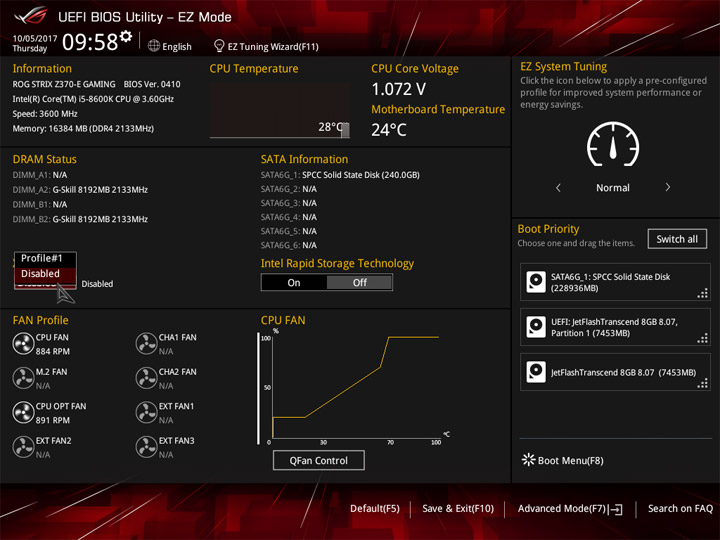This screenshot has width=720, height=540.
Task: Select the UEFI JetFlashTranscend Partition 1 boot item
Action: pyautogui.click(x=615, y=327)
